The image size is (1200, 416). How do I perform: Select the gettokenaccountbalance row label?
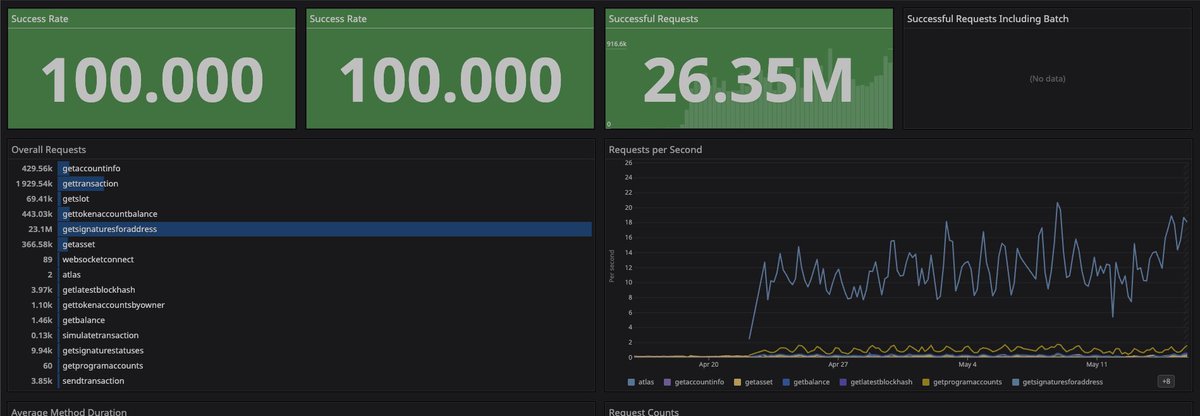pos(109,214)
